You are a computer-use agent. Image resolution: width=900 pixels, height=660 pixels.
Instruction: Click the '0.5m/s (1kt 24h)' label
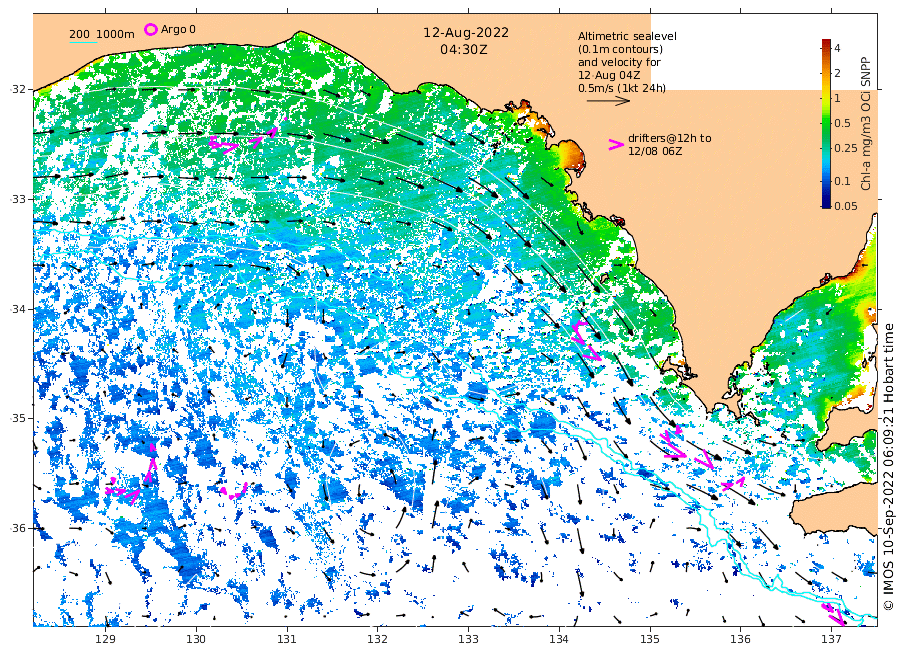(x=622, y=88)
